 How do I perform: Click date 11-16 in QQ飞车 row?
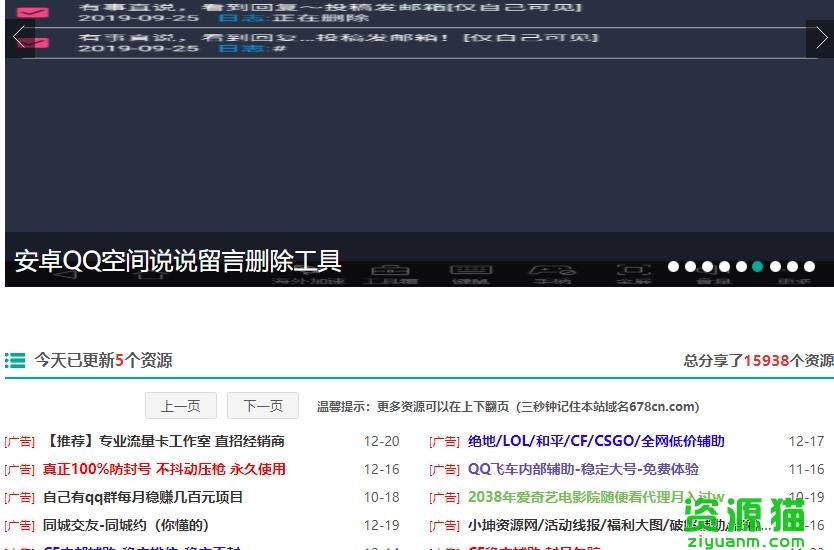pos(806,470)
